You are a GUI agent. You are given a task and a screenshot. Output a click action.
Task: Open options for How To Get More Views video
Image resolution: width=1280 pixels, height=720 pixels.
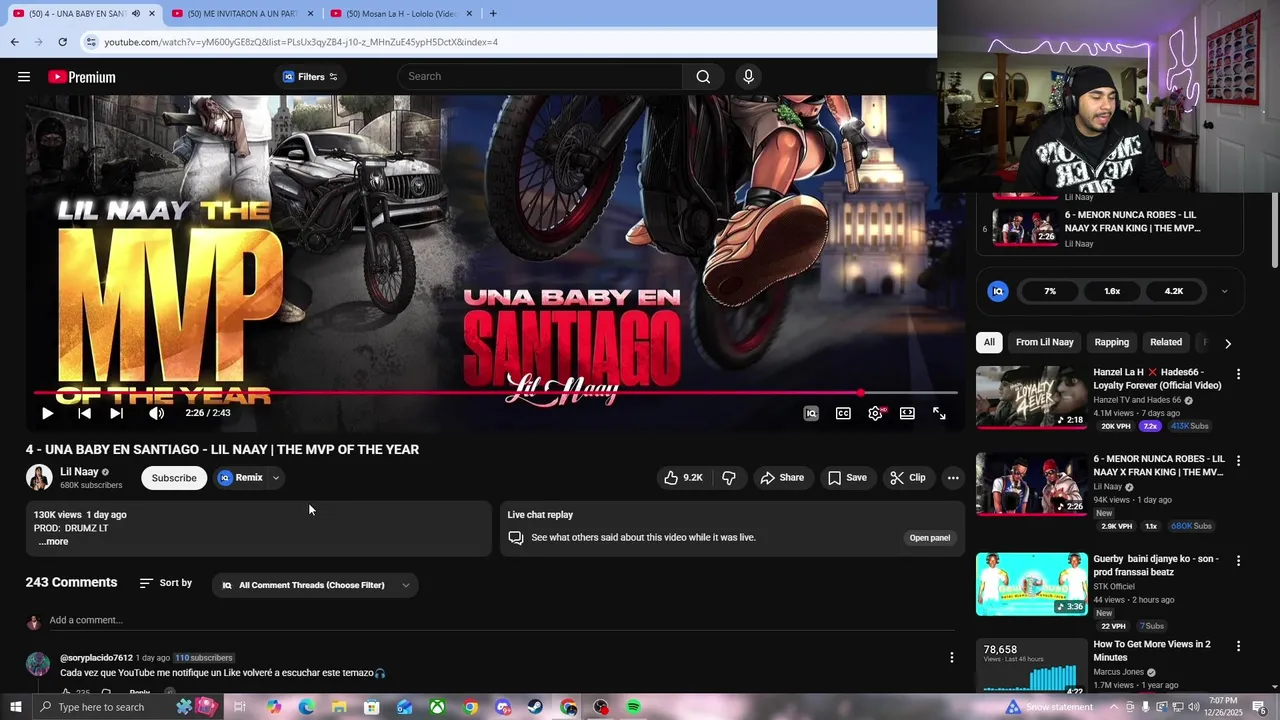click(1238, 647)
